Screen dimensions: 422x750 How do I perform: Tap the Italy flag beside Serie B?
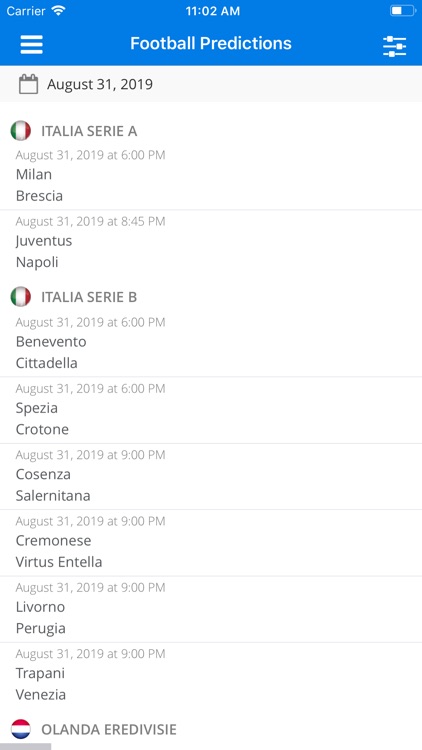pos(21,297)
